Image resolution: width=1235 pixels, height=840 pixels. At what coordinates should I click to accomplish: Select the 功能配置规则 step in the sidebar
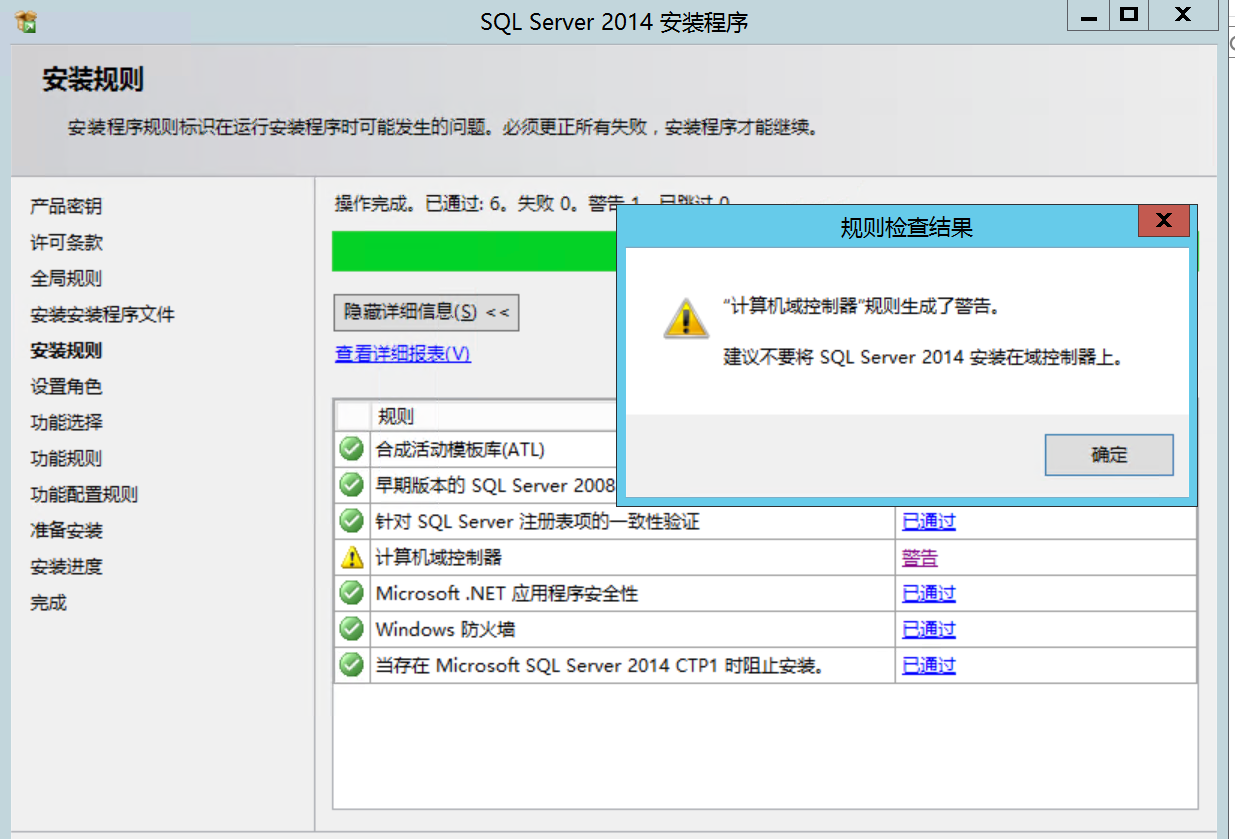coord(84,494)
